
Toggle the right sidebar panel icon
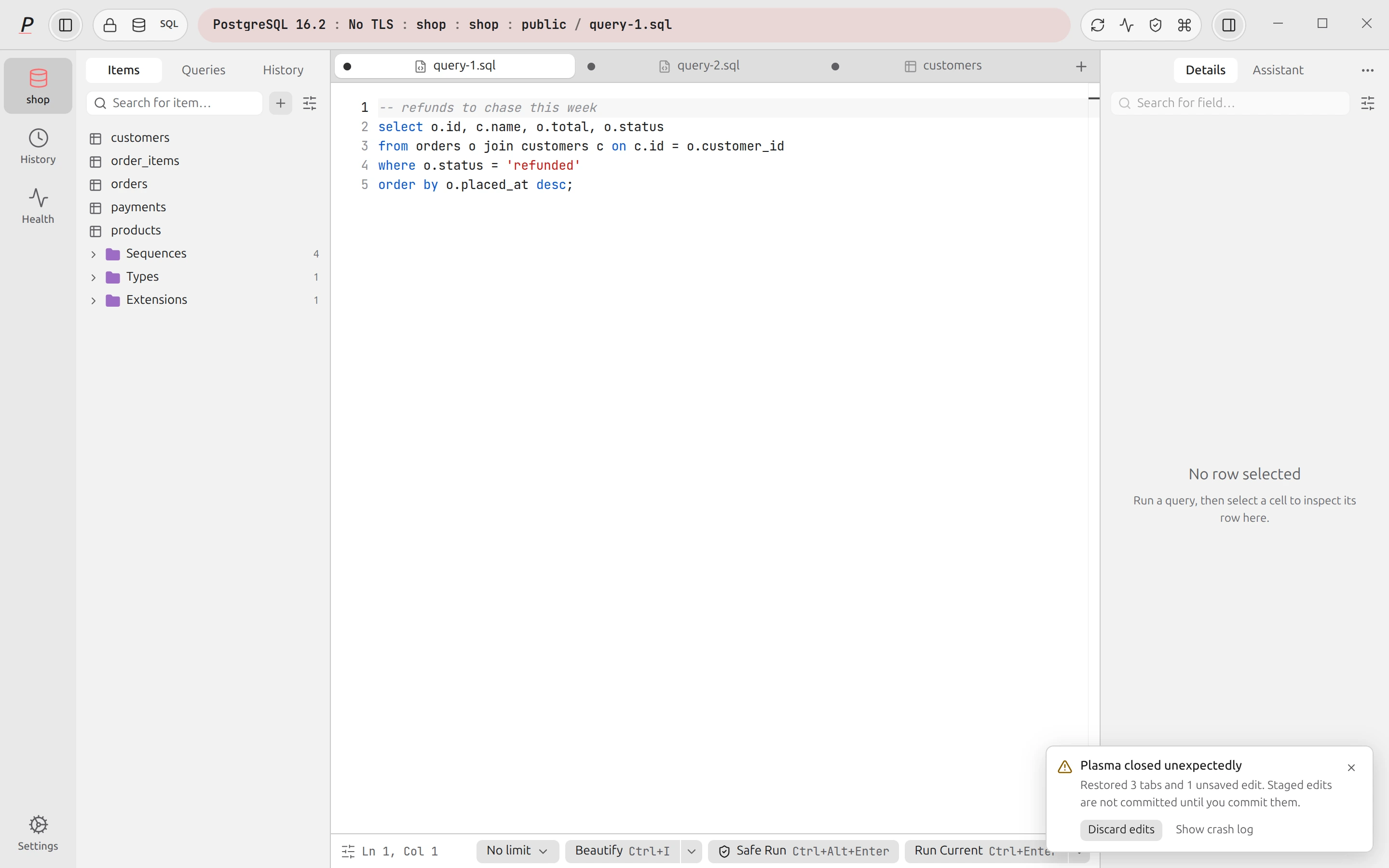point(1229,25)
